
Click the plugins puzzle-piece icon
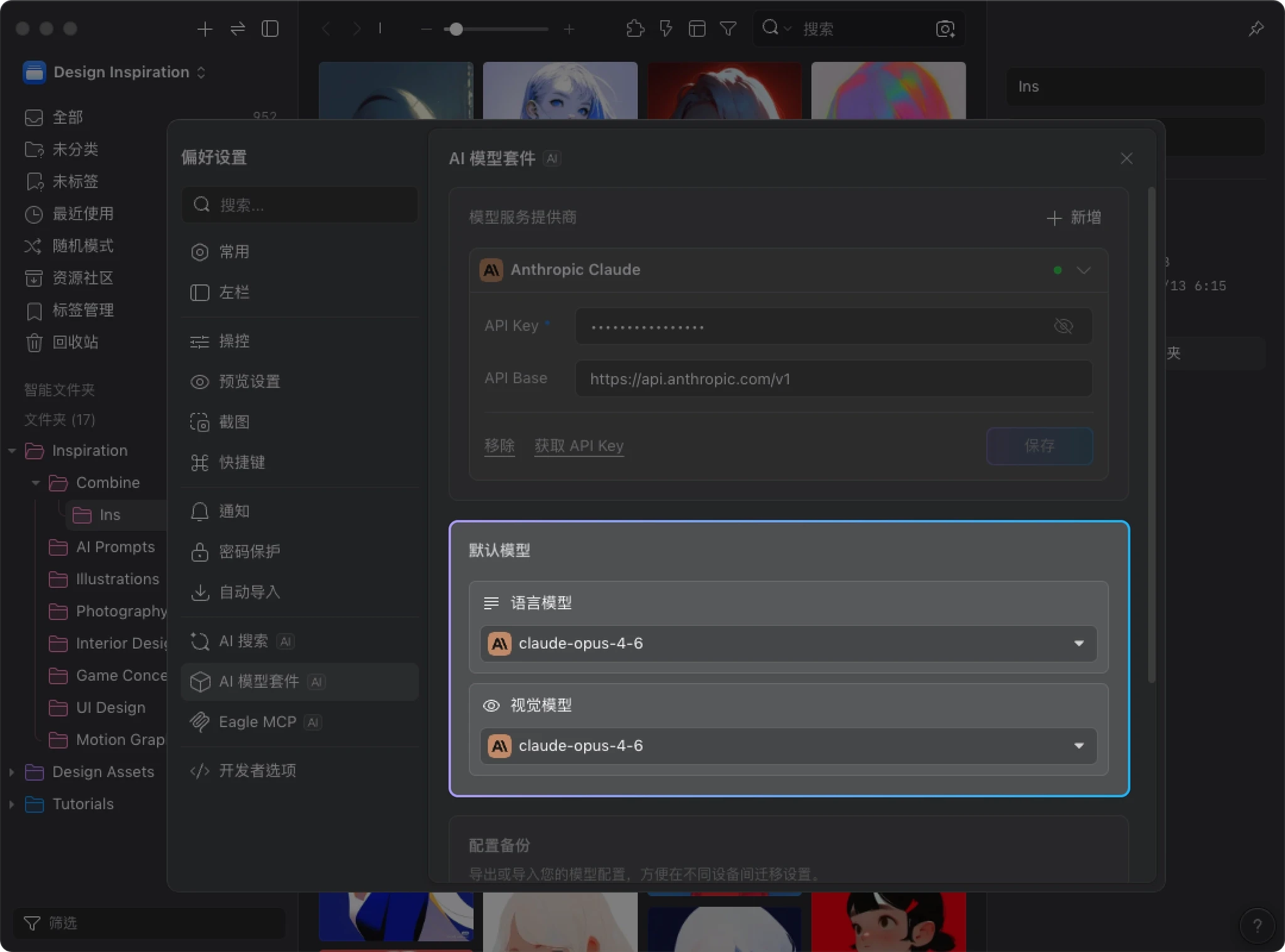tap(635, 29)
